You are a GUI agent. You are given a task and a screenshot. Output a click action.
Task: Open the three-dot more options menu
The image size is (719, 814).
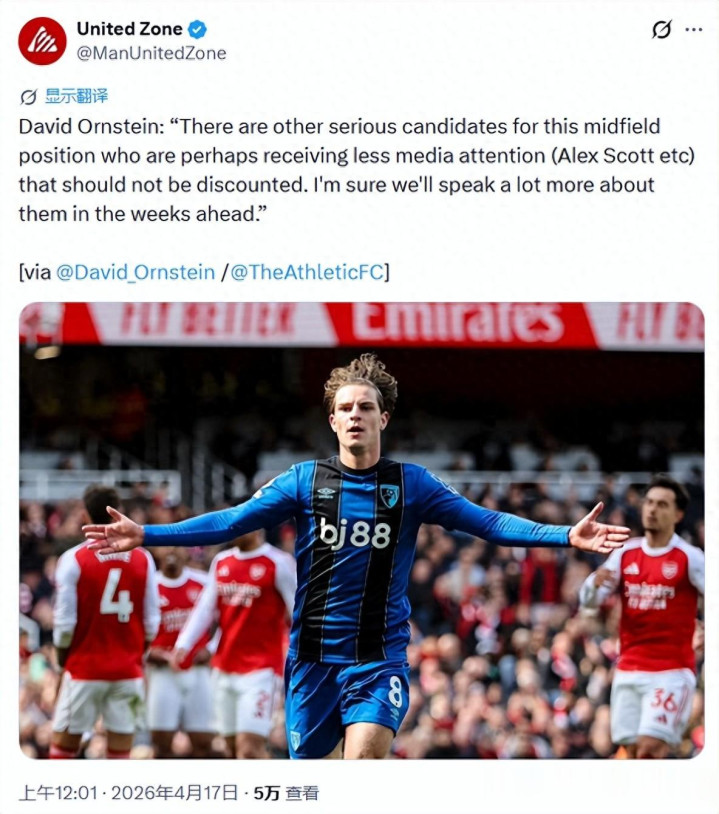(694, 30)
